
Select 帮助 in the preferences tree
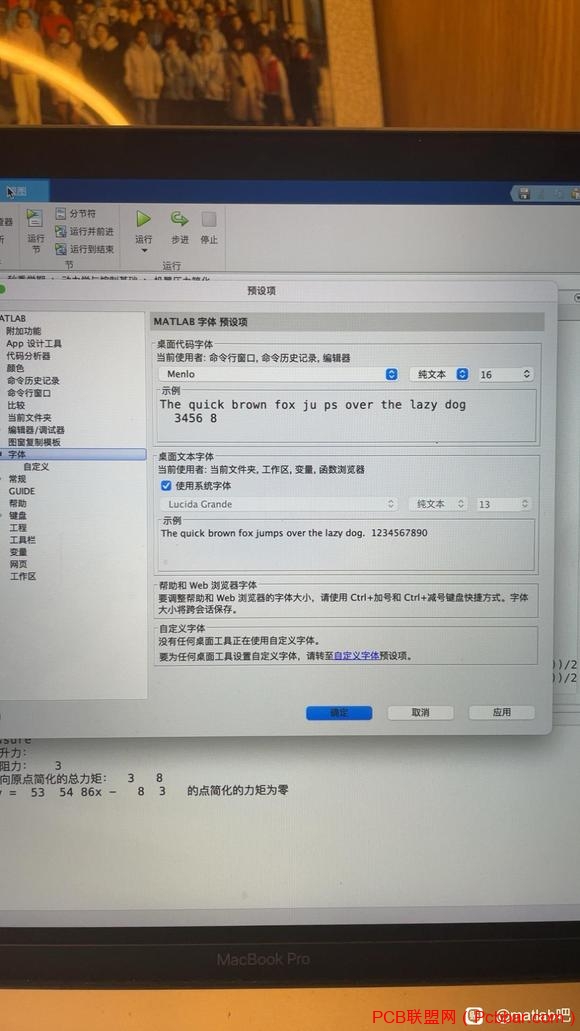(18, 504)
